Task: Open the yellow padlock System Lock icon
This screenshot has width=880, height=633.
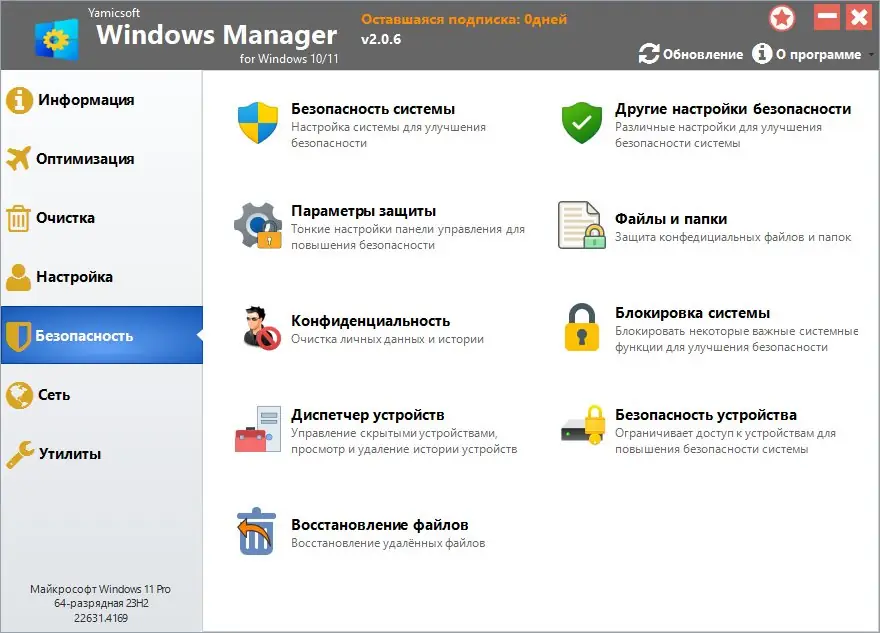Action: point(581,328)
